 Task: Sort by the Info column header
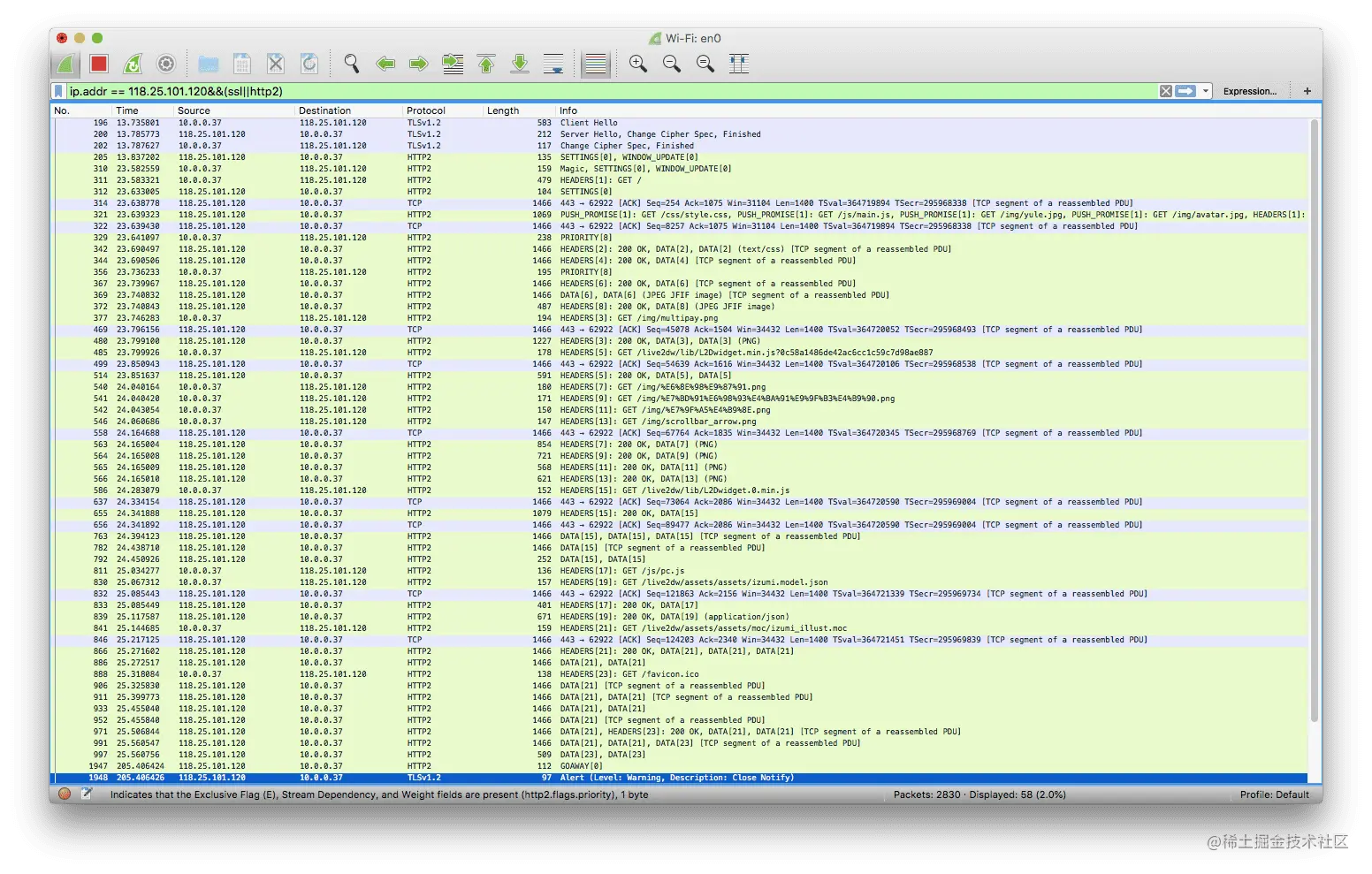pos(933,110)
